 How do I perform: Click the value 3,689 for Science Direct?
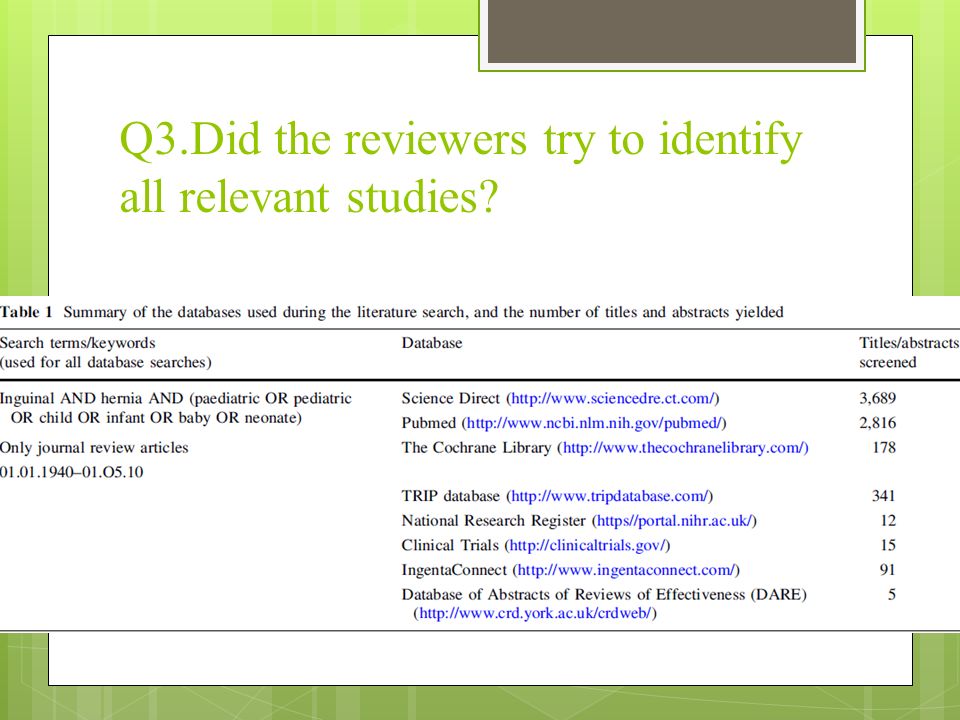[877, 399]
